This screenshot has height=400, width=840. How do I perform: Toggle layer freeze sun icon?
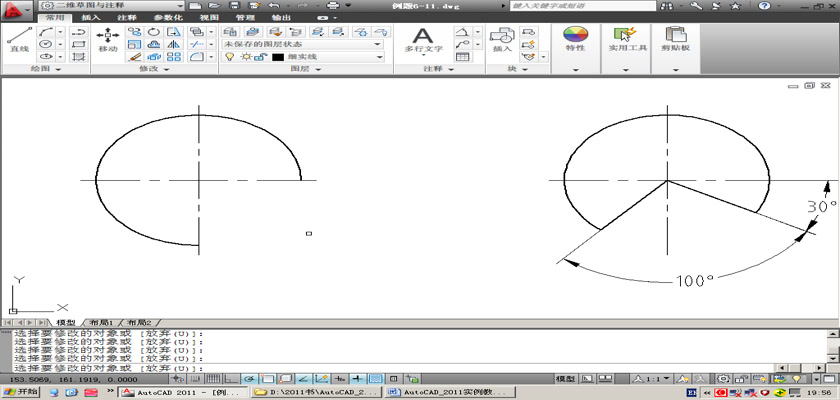tap(245, 57)
